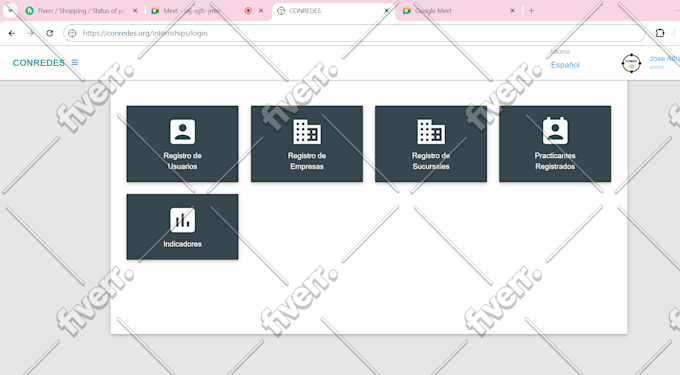Switch to the Google Meet tab

pos(459,11)
